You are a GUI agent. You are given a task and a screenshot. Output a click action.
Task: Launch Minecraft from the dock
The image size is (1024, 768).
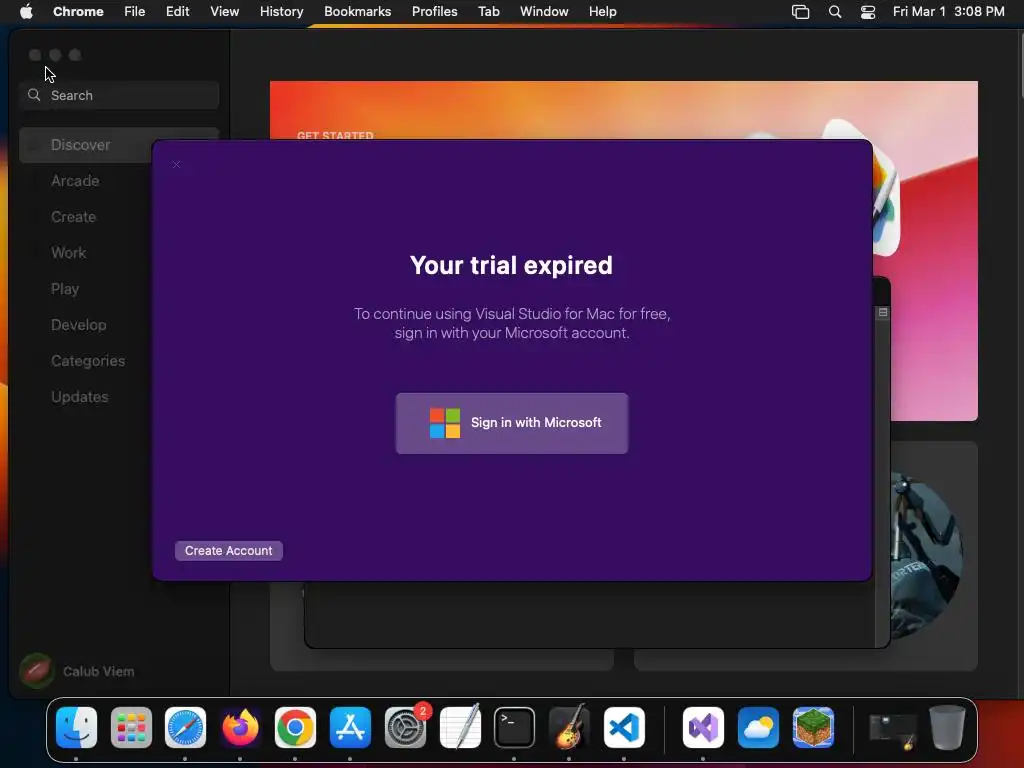[x=813, y=728]
